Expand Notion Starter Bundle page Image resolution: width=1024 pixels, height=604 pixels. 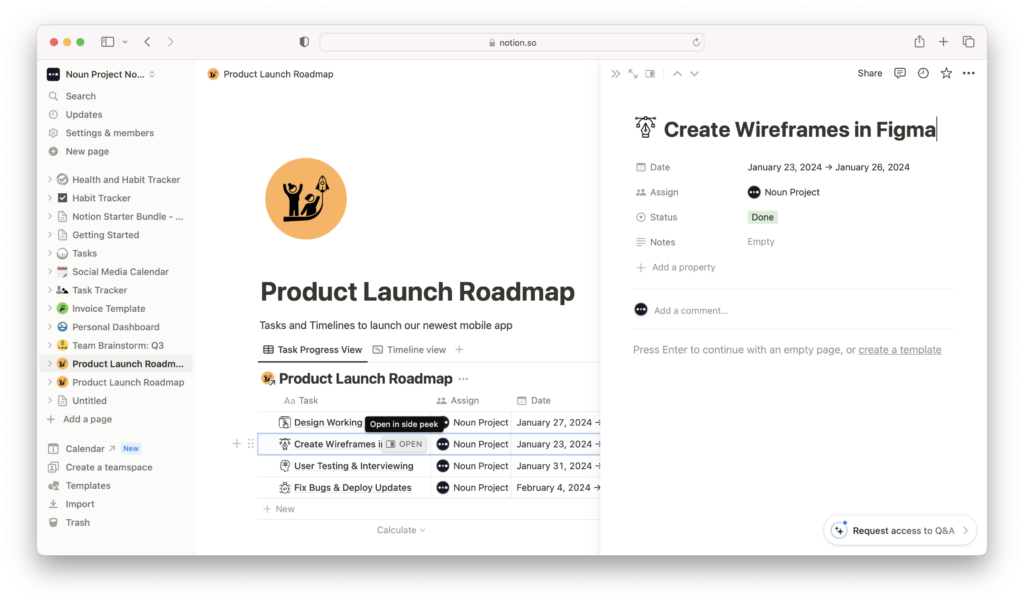pos(50,216)
